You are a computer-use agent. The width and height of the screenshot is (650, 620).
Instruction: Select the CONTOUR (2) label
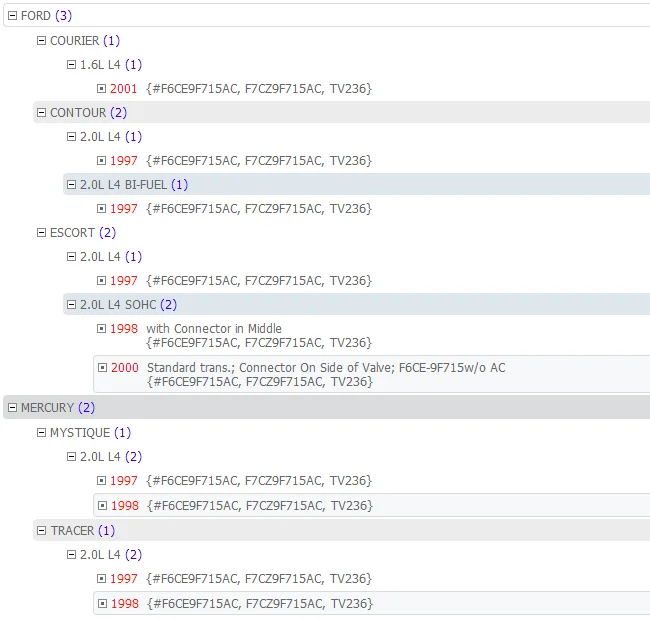(88, 113)
